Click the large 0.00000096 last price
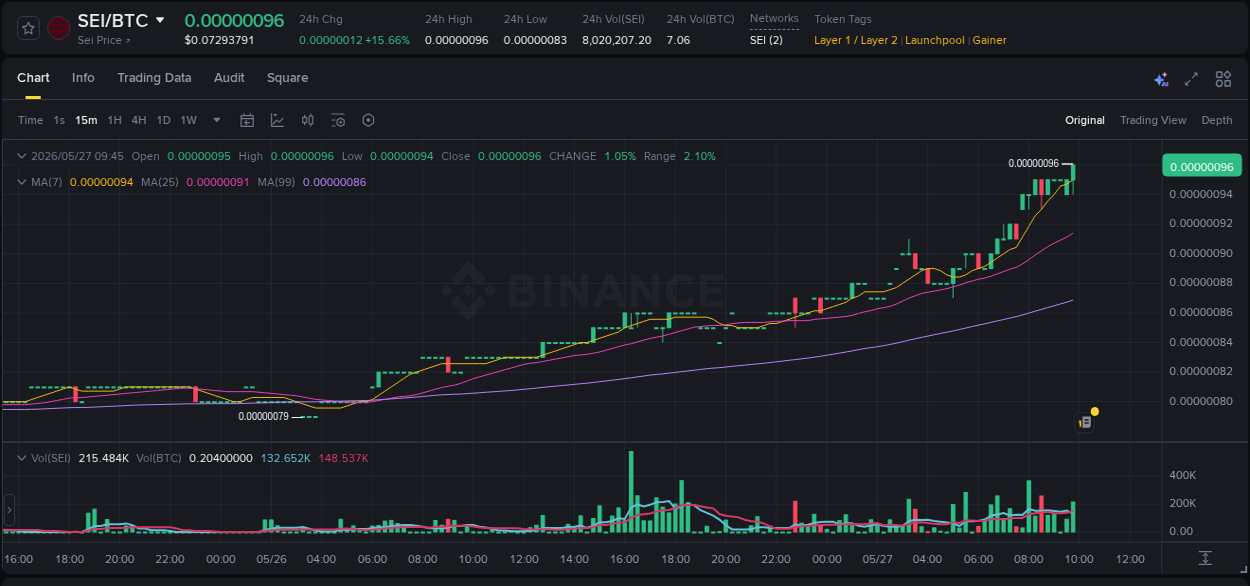 [x=234, y=20]
